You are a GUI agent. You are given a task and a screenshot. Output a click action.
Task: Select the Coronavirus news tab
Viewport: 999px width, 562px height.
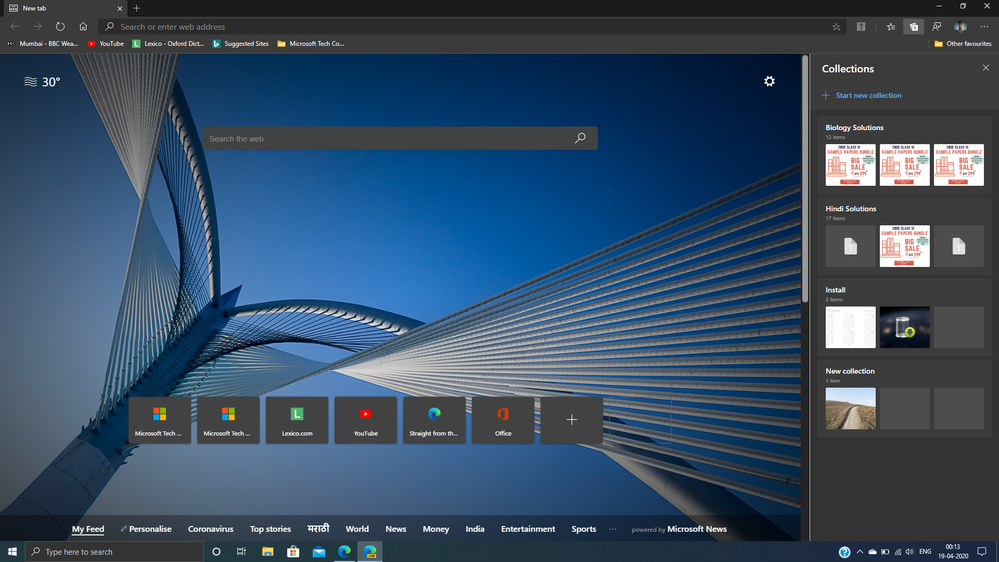210,529
